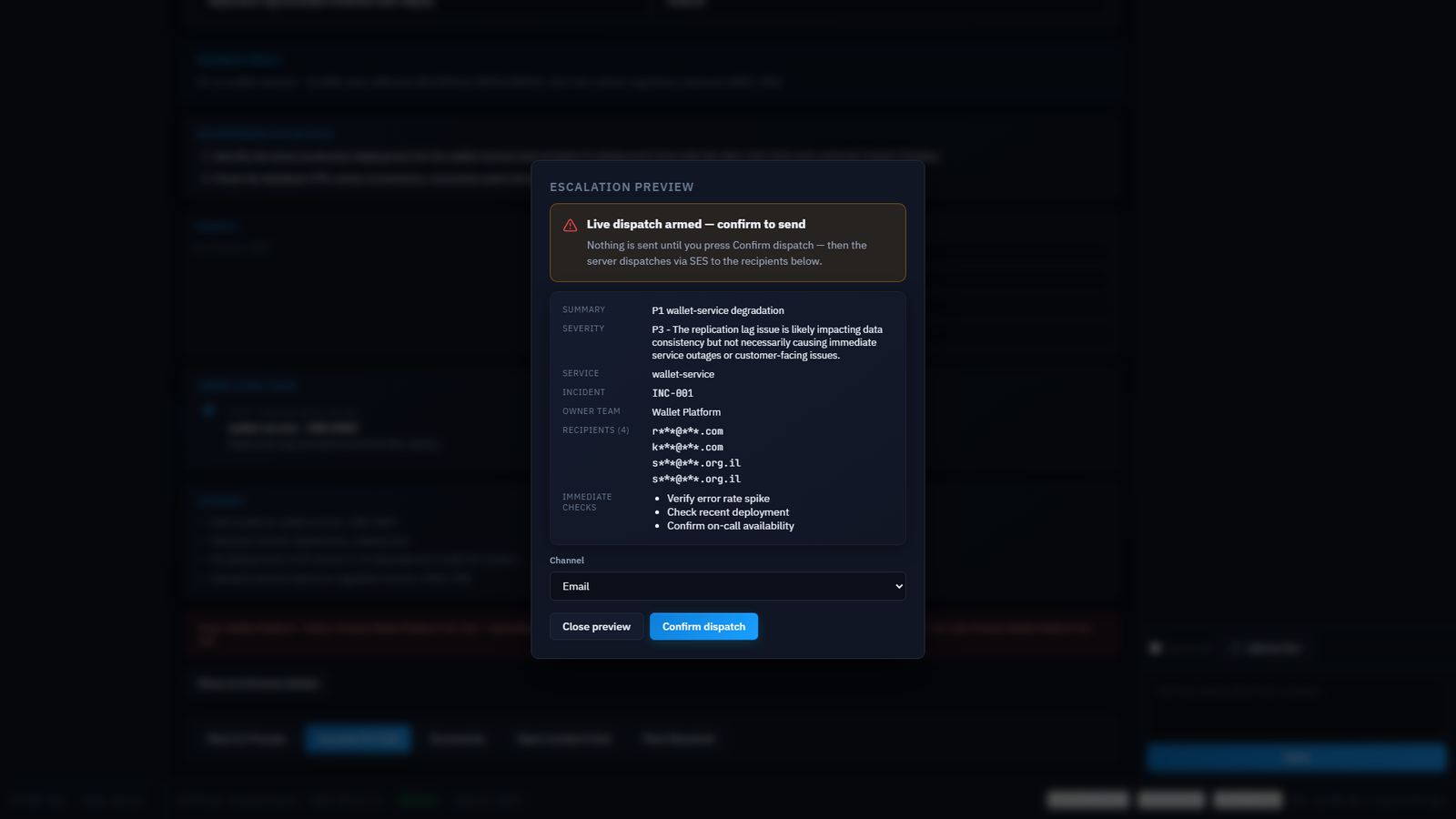This screenshot has width=1456, height=819.
Task: Select the 'Verify error rate spike' check
Action: pos(718,499)
